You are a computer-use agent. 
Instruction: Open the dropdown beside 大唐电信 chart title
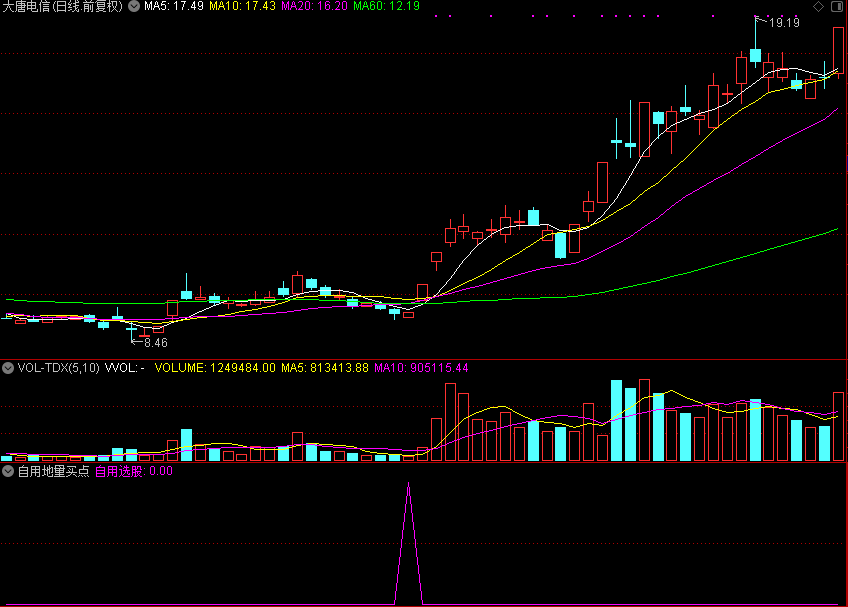tap(134, 7)
